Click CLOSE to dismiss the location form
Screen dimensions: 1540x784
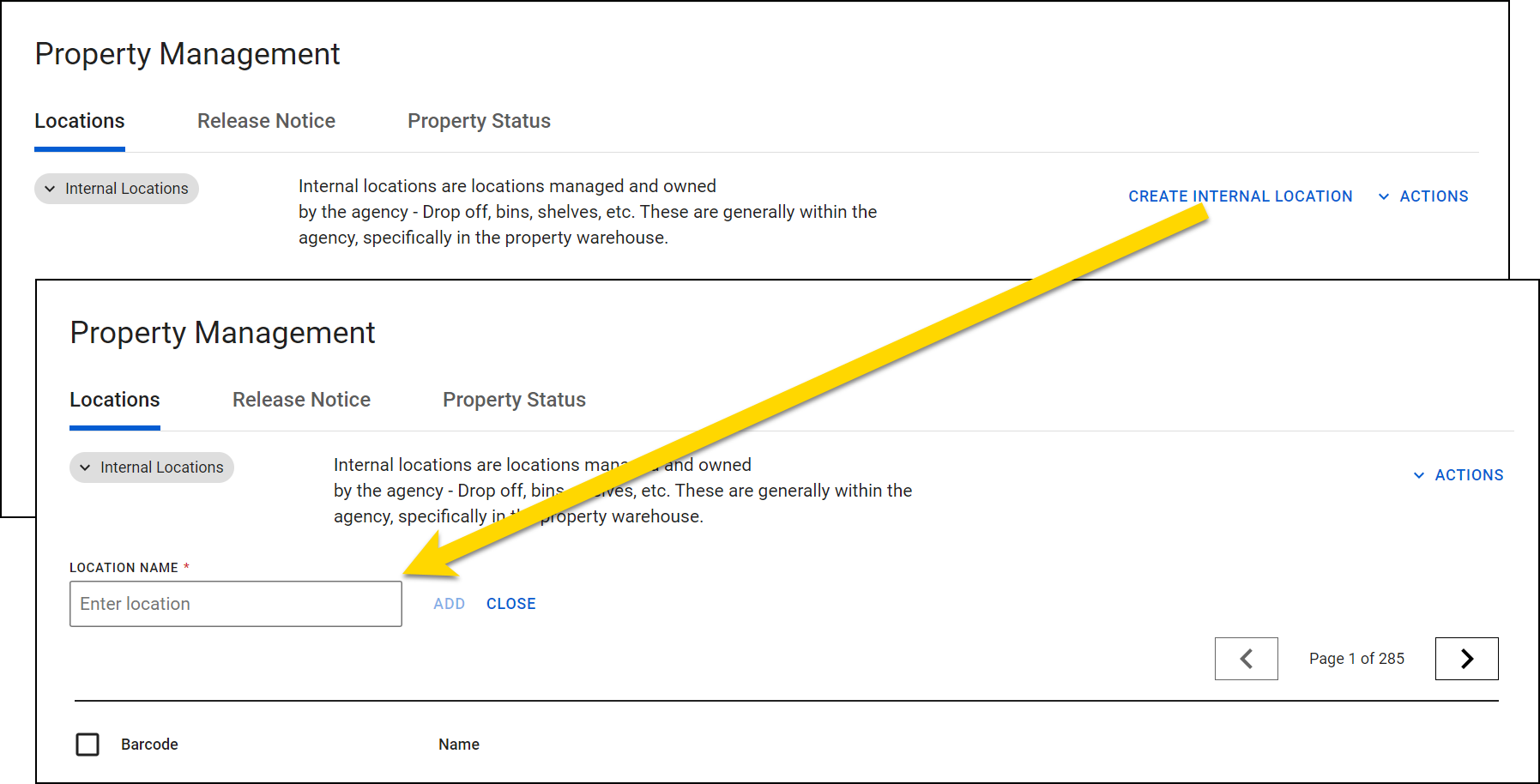click(x=510, y=603)
